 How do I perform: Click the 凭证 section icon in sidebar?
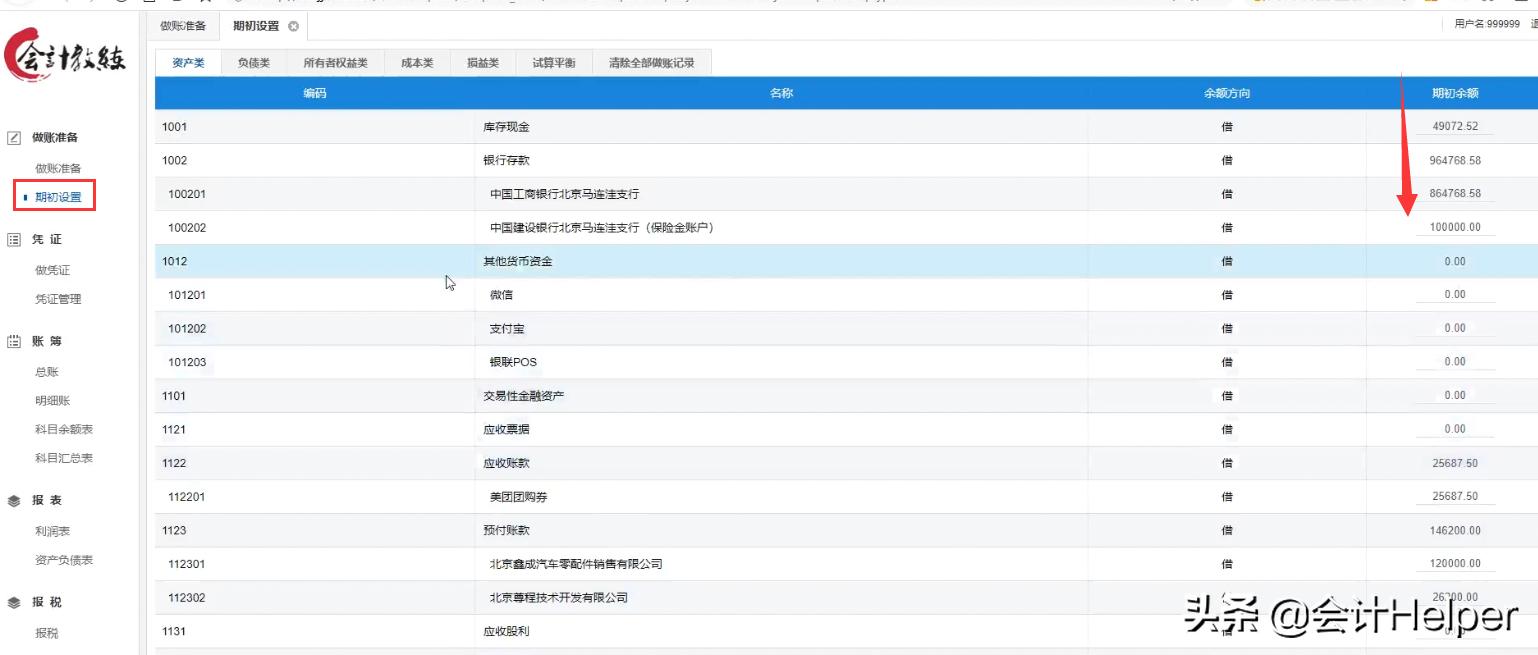pyautogui.click(x=14, y=239)
